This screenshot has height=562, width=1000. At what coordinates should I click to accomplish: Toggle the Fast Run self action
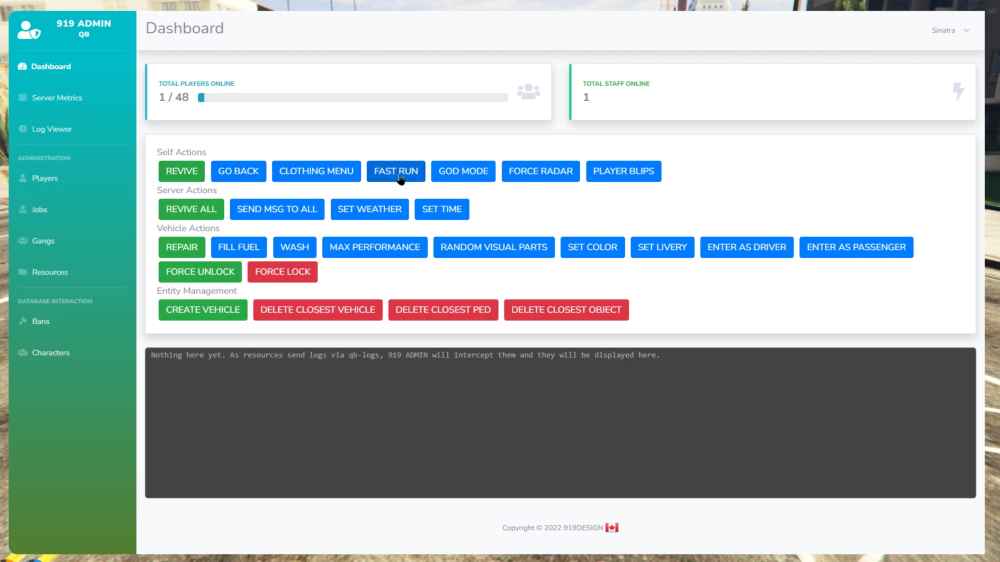point(396,171)
